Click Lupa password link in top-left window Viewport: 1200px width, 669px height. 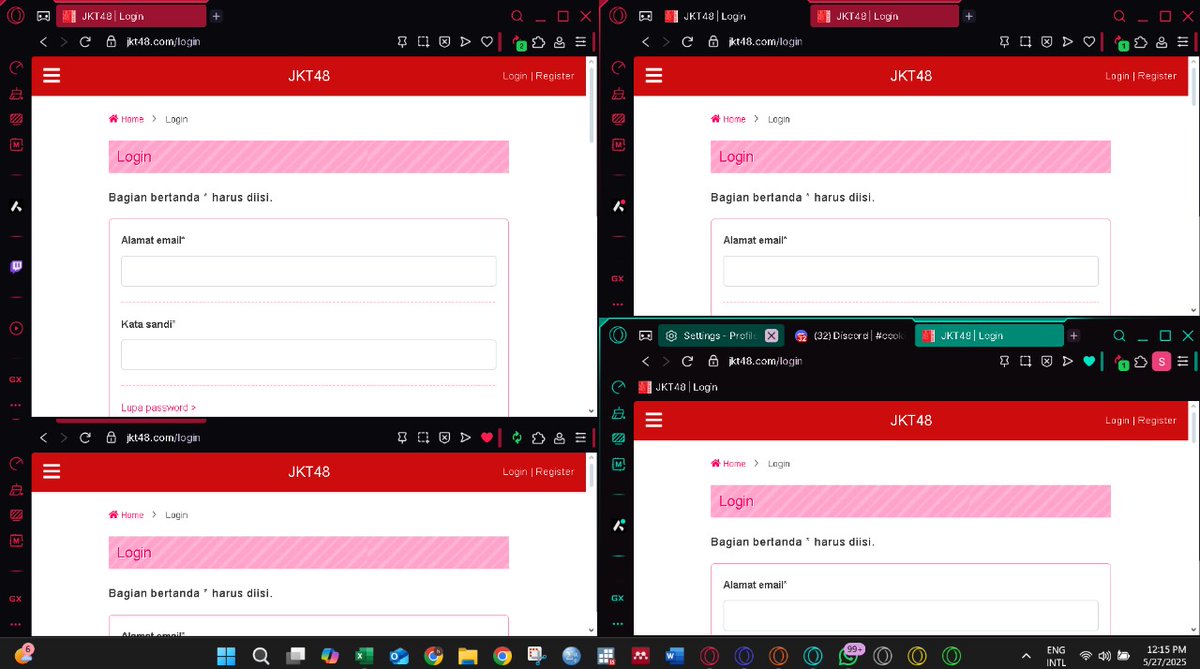point(158,408)
